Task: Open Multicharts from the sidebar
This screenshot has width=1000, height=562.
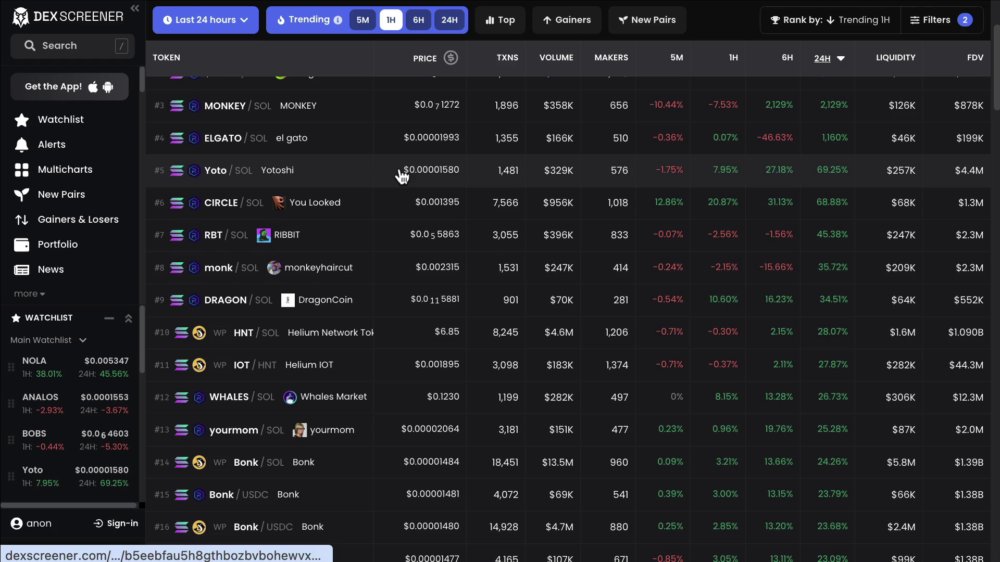Action: (x=64, y=169)
